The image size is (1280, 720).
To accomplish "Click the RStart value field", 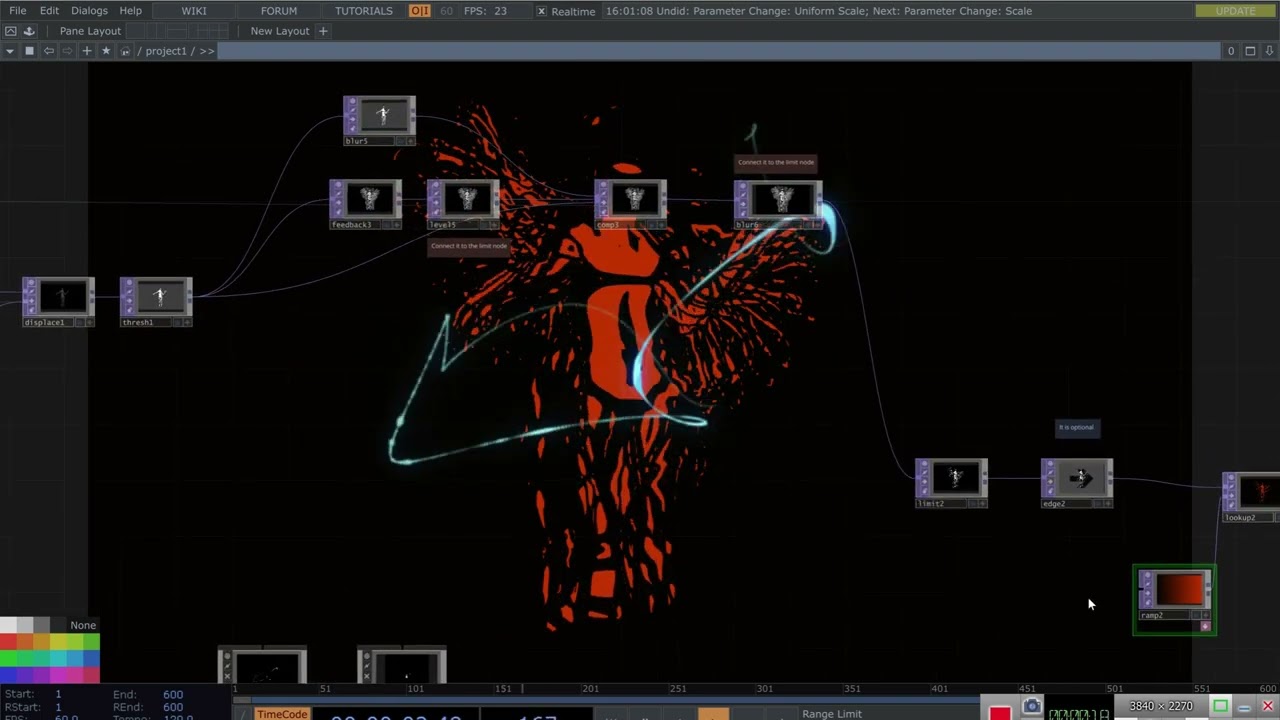I will pyautogui.click(x=58, y=707).
